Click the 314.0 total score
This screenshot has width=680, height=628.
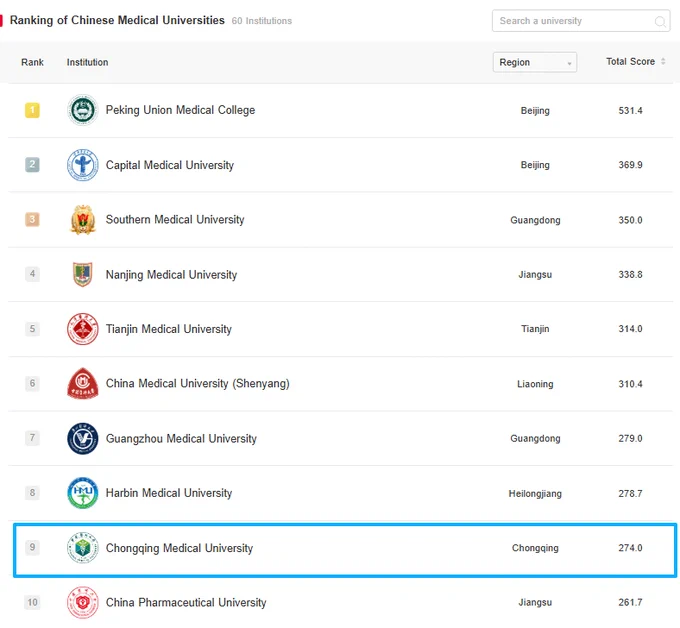630,329
